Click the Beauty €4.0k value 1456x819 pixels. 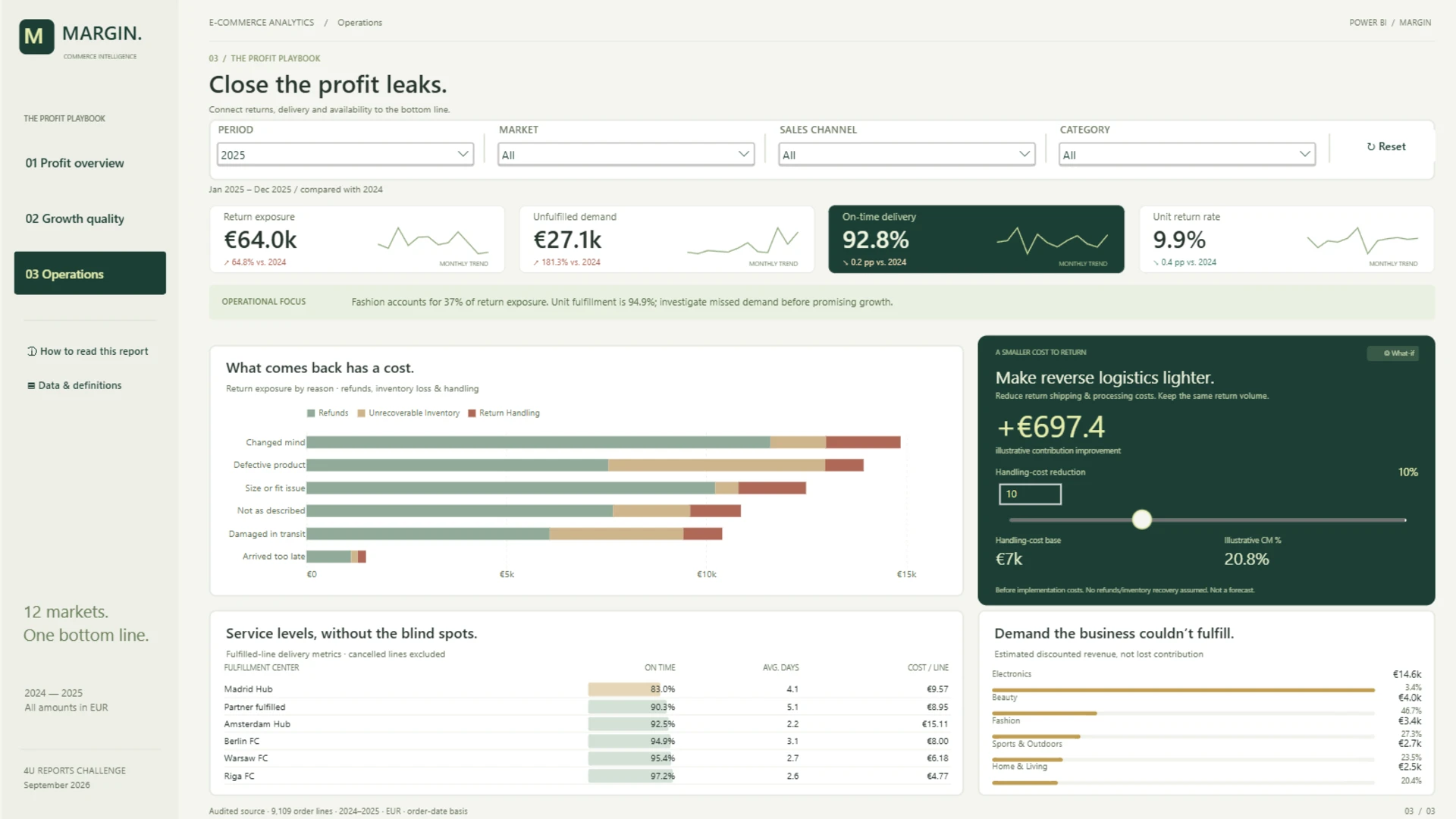tap(1410, 698)
